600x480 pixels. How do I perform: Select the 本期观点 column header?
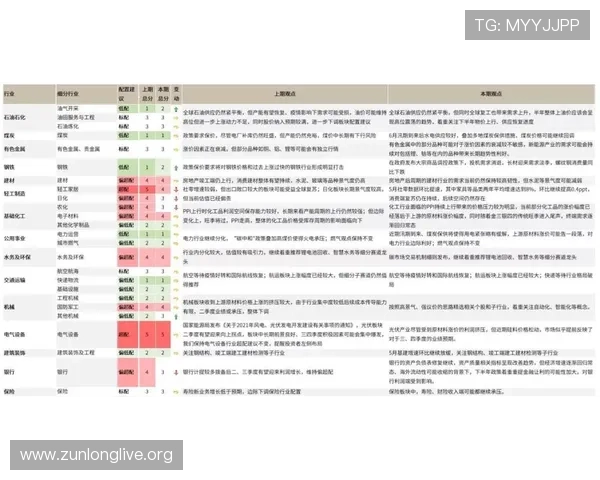[491, 94]
